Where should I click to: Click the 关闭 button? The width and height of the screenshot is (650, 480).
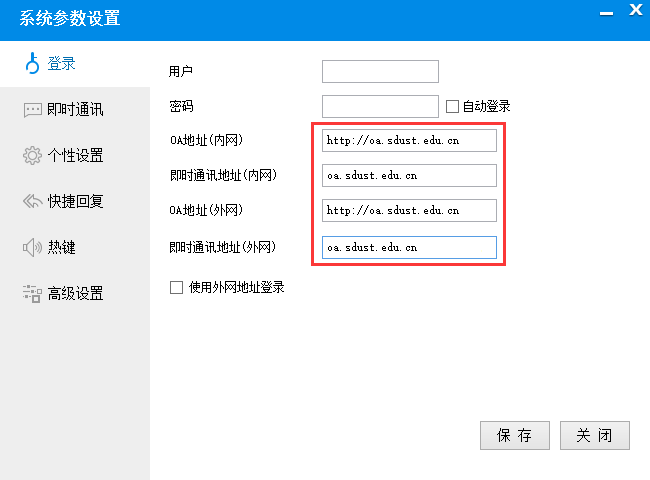pos(595,436)
